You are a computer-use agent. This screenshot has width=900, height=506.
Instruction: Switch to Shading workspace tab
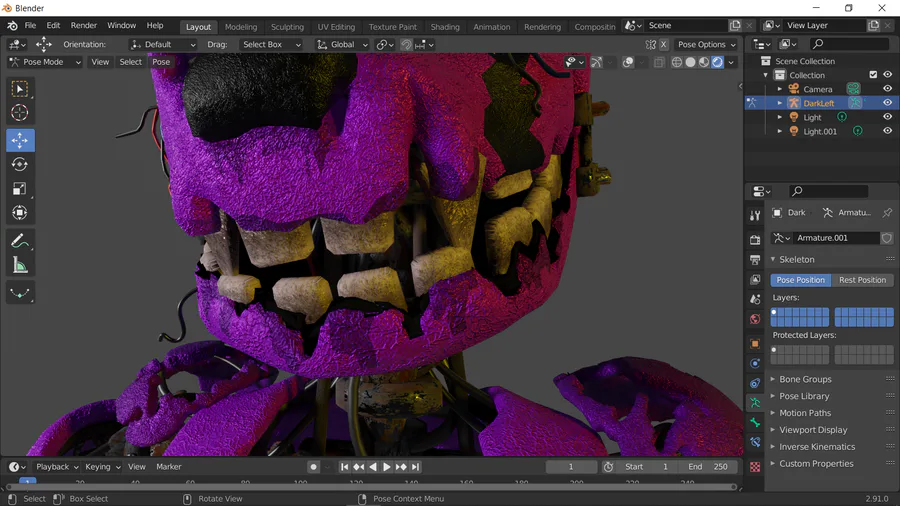pos(445,27)
